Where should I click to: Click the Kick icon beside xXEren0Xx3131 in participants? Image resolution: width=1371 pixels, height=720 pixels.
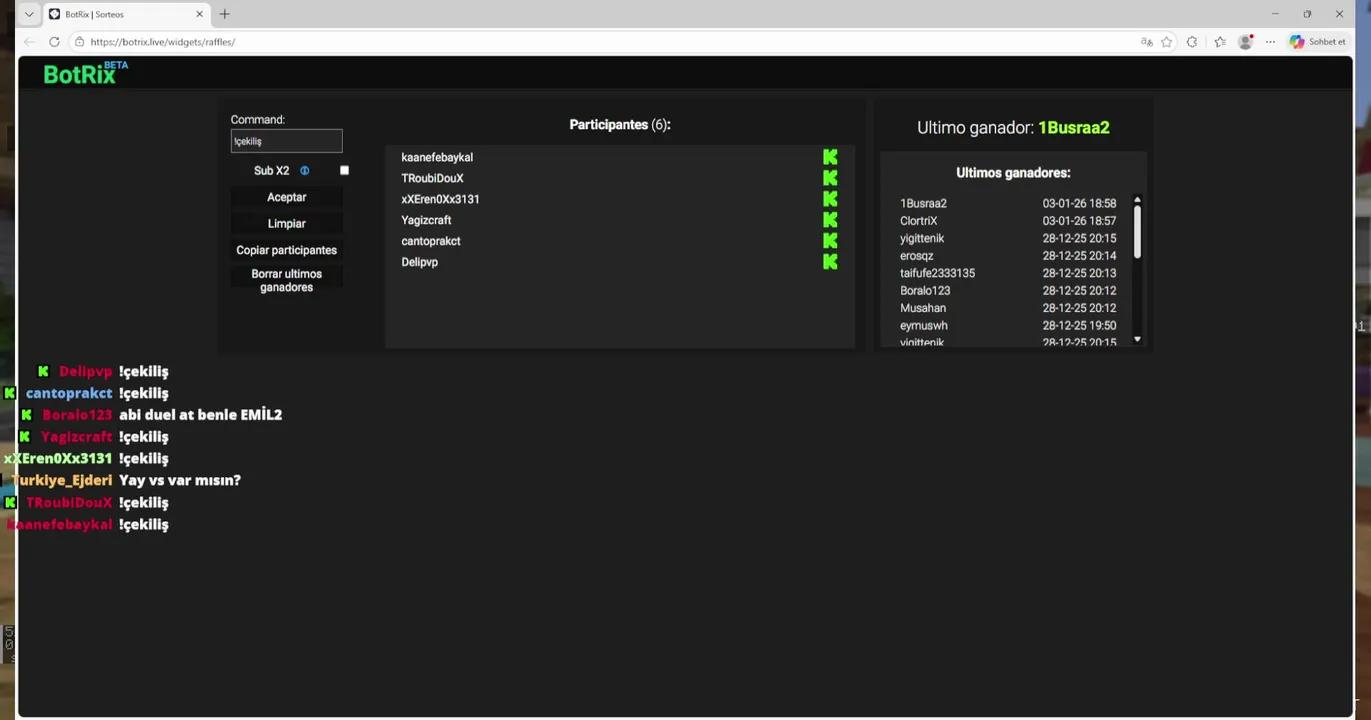tap(830, 199)
